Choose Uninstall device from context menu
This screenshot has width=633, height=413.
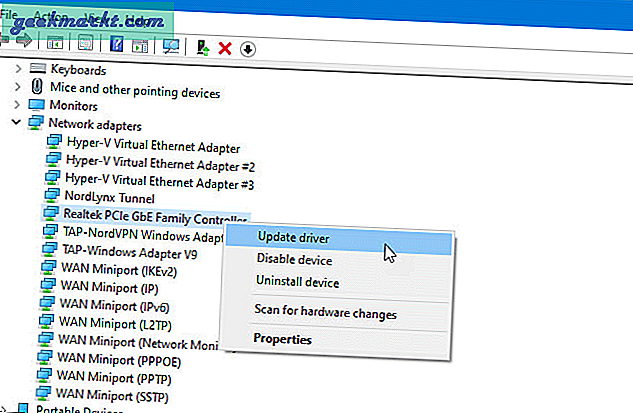[298, 281]
